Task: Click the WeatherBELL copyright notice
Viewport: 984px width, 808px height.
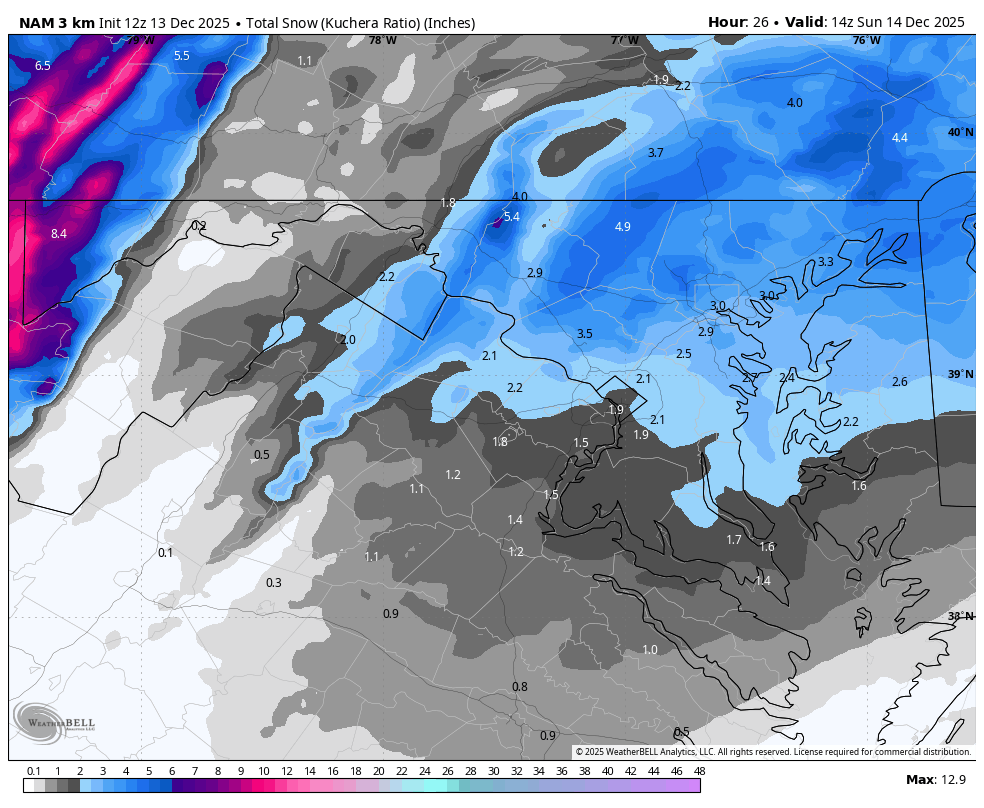Action: click(x=772, y=752)
